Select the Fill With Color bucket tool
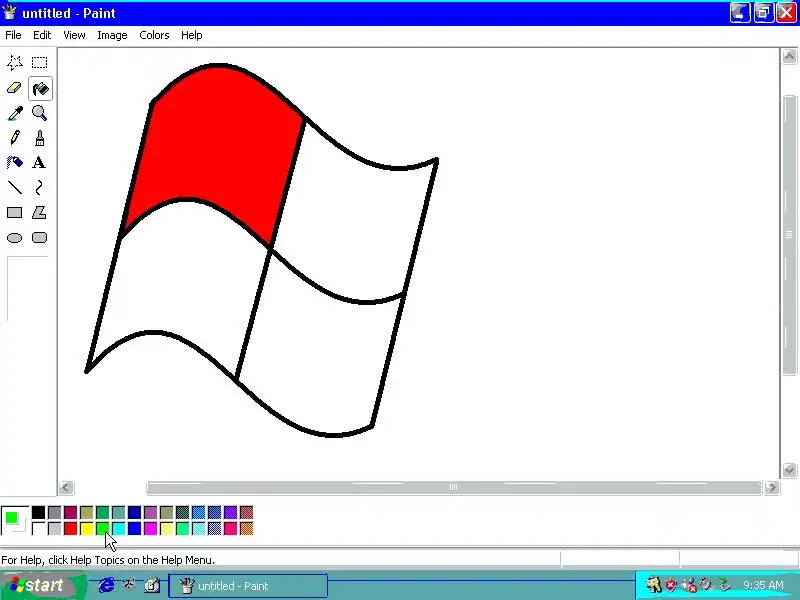 click(x=40, y=89)
